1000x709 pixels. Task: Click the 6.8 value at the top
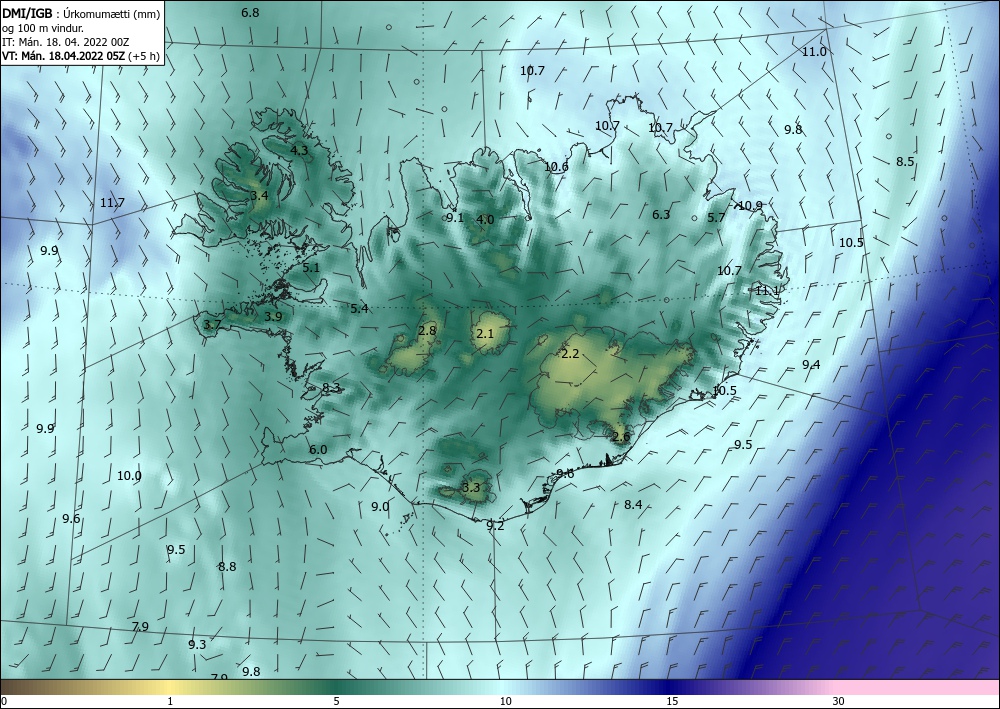[250, 13]
